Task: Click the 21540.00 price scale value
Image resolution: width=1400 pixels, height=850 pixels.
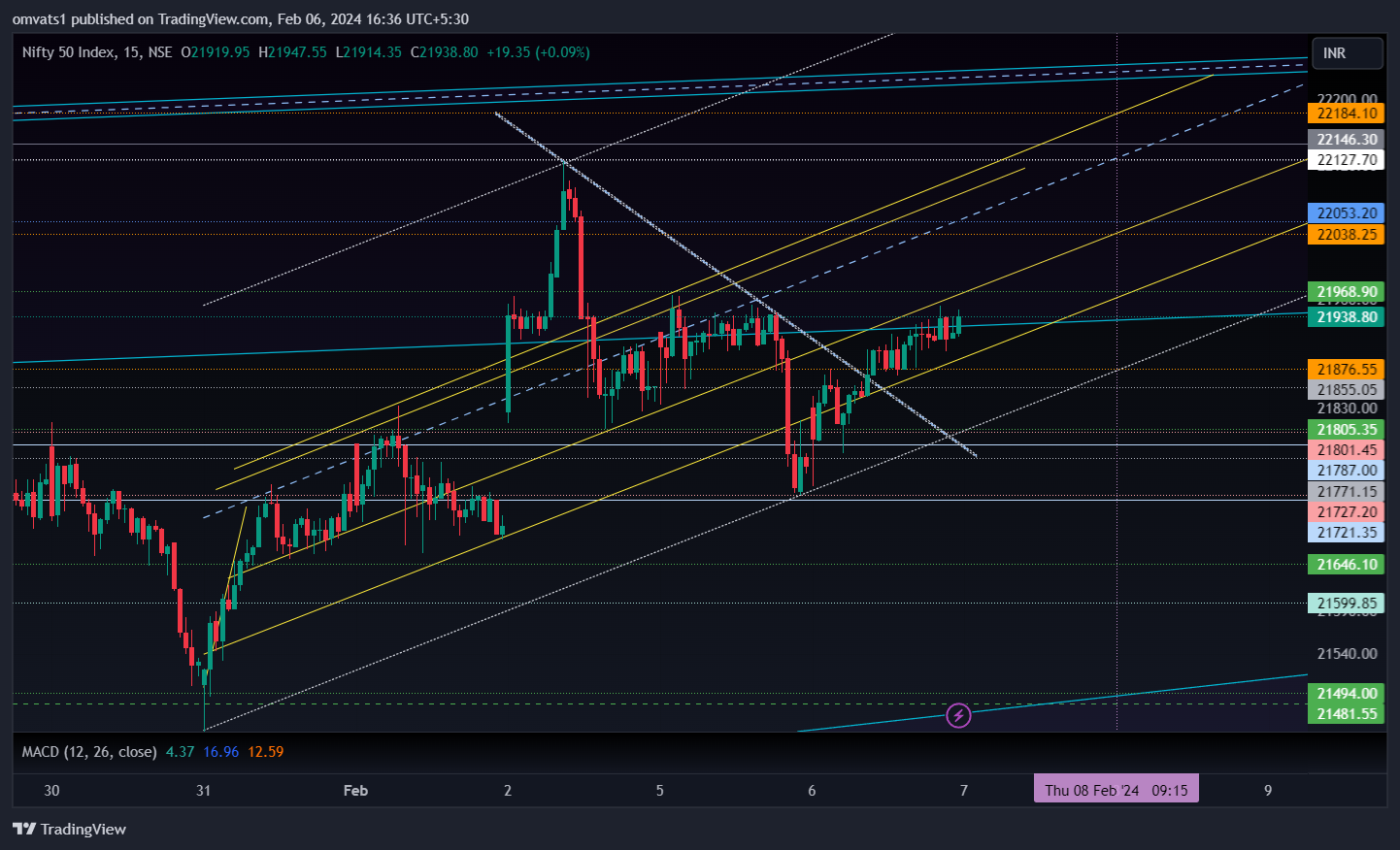Action: tap(1347, 654)
